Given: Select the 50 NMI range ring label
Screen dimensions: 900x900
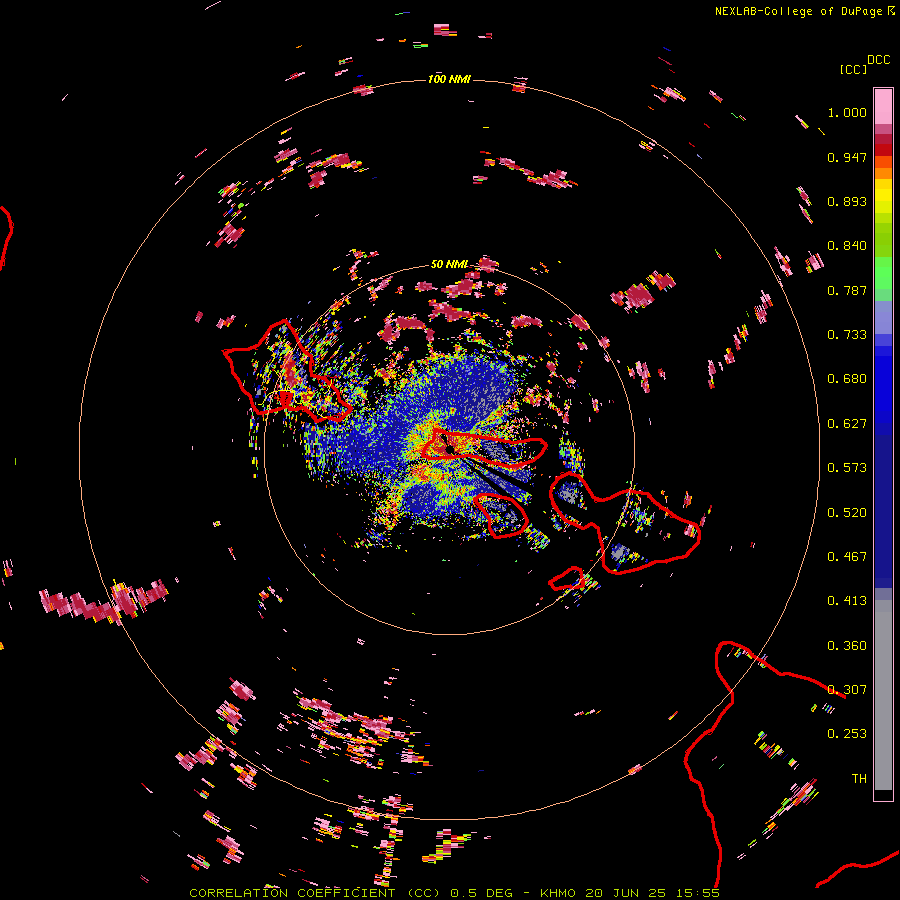Looking at the screenshot, I should click(449, 264).
